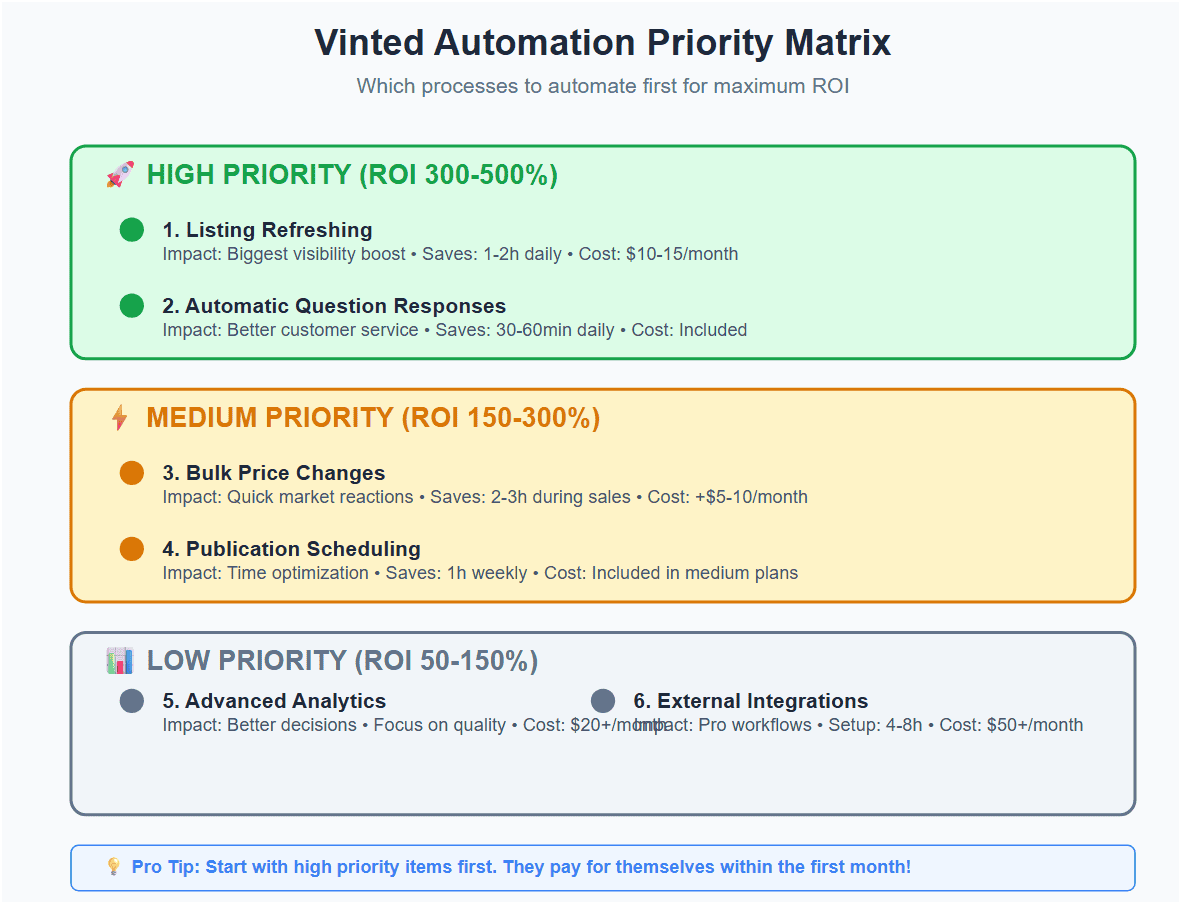Open the Listing Refreshing item title
This screenshot has width=1181, height=904.
(267, 230)
